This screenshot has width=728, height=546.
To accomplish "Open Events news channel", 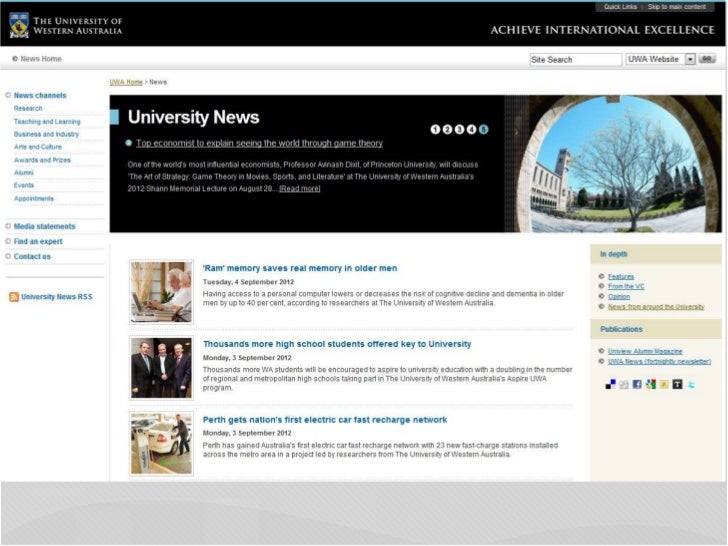I will click(24, 185).
